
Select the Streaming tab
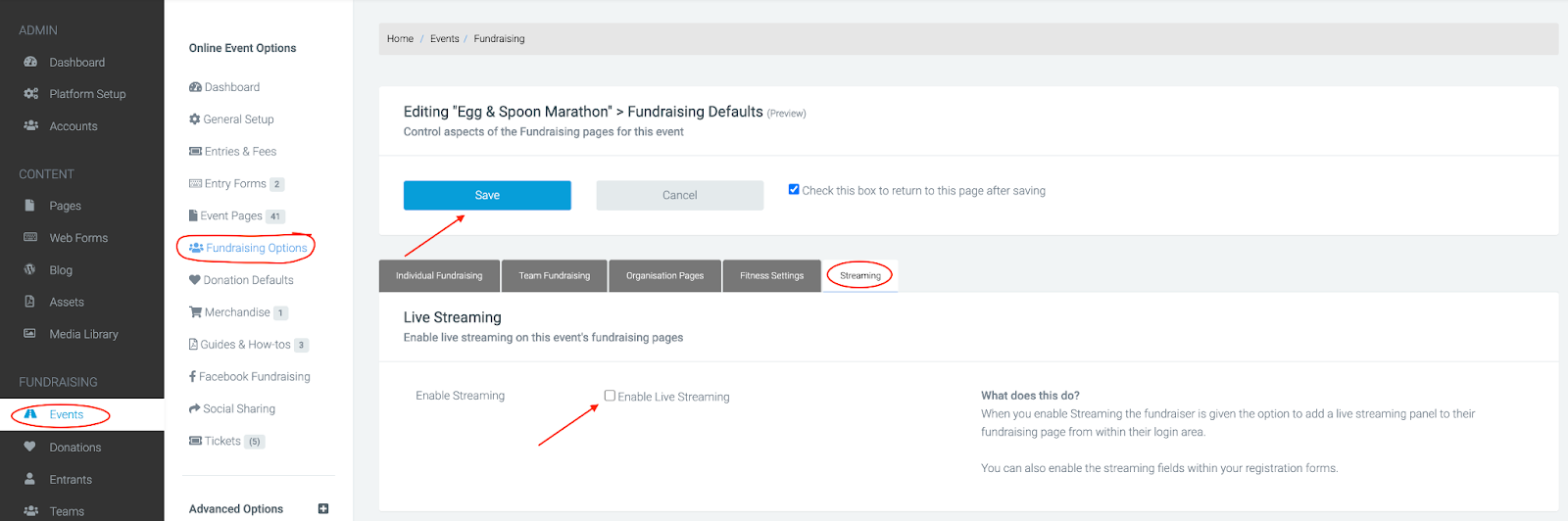click(x=860, y=275)
